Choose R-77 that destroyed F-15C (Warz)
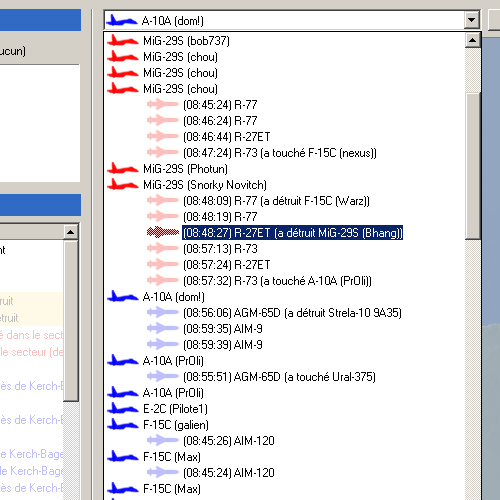Viewport: 500px width, 500px height. click(276, 201)
